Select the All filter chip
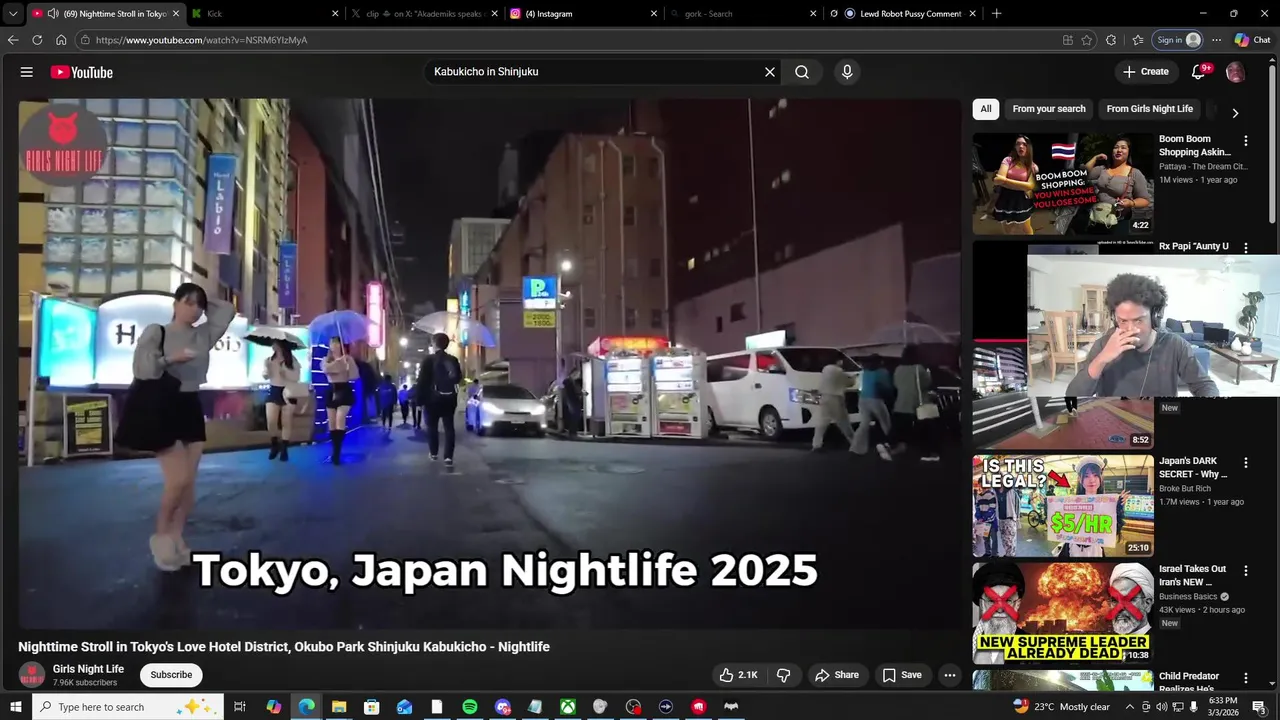The image size is (1280, 720). (986, 109)
